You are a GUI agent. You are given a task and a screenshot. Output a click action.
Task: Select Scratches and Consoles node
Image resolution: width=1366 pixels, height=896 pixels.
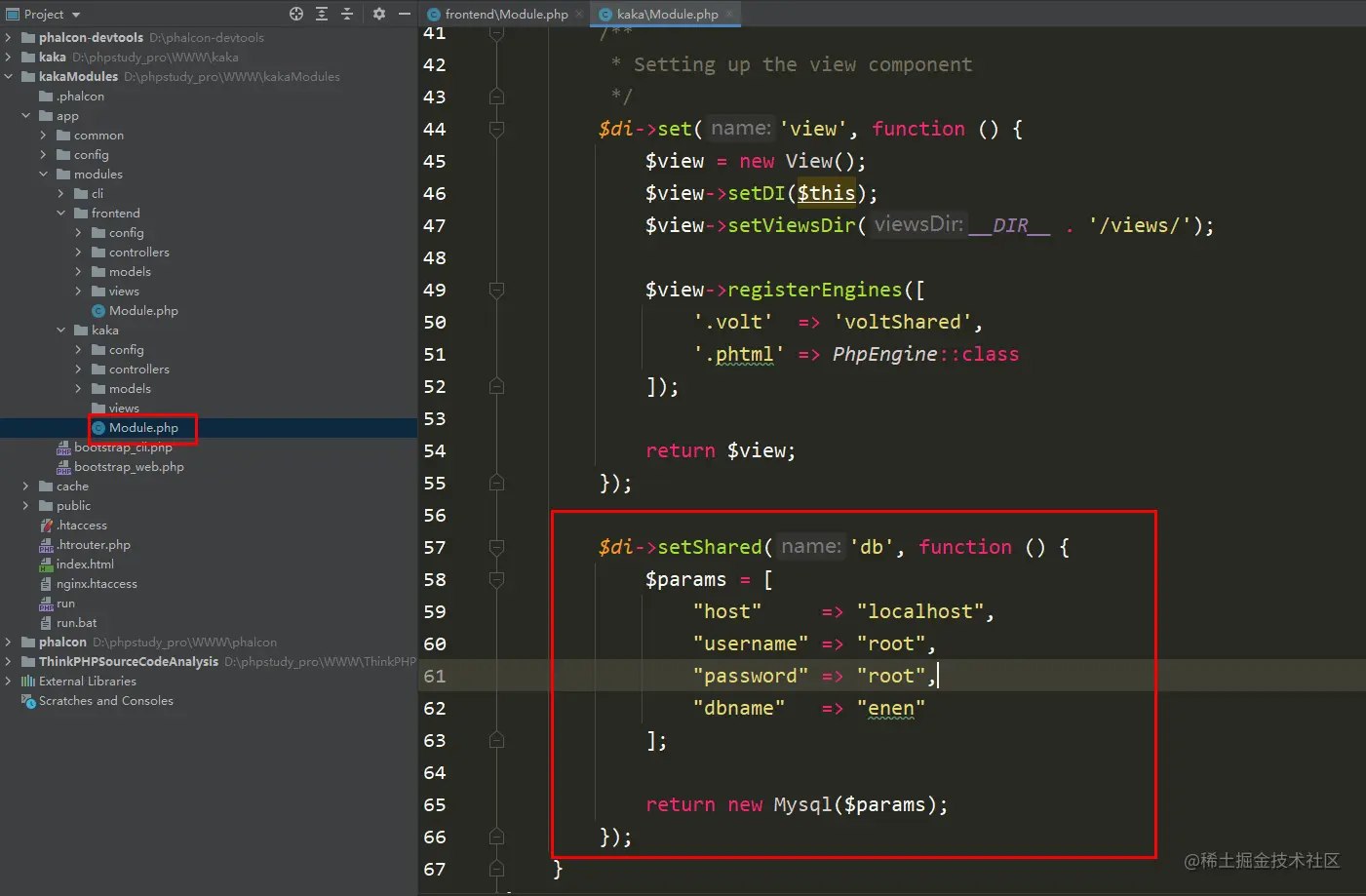click(106, 701)
